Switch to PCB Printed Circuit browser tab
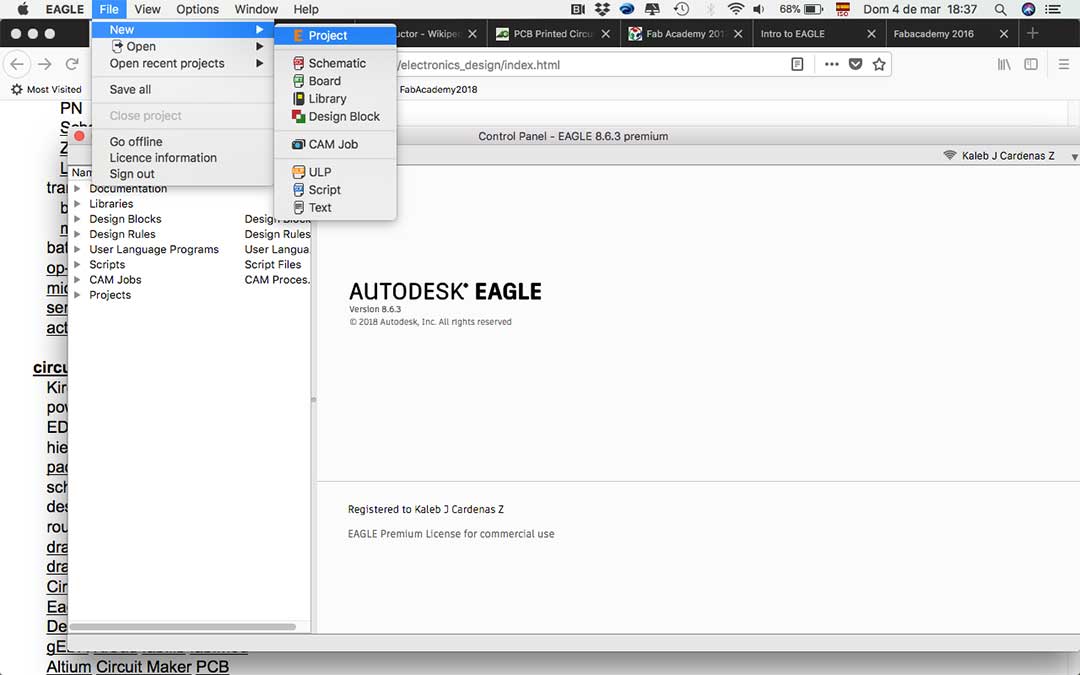The height and width of the screenshot is (675, 1080). click(x=554, y=33)
